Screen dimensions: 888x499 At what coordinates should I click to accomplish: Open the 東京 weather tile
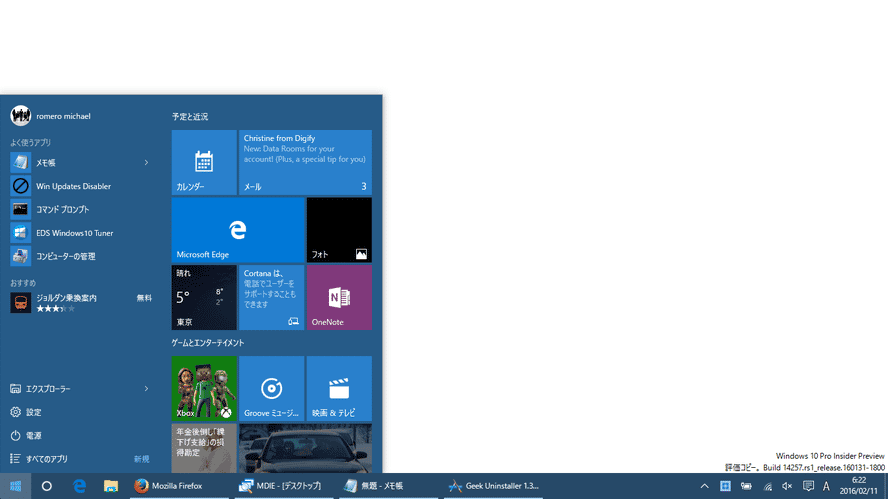(x=204, y=297)
